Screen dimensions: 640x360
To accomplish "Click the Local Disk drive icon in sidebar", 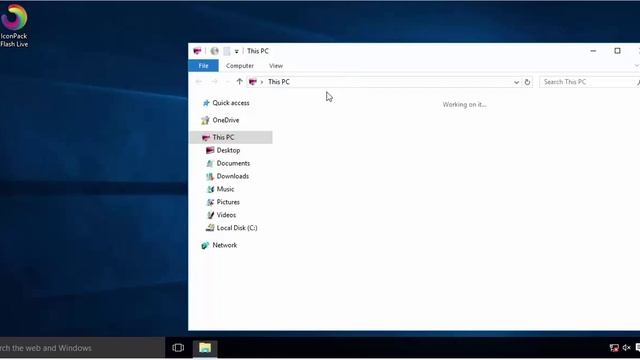I will pos(210,228).
